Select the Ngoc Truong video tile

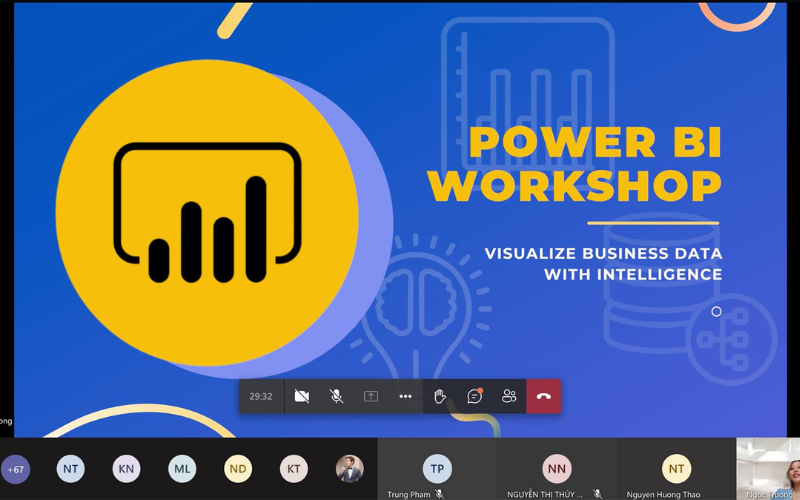[x=768, y=469]
